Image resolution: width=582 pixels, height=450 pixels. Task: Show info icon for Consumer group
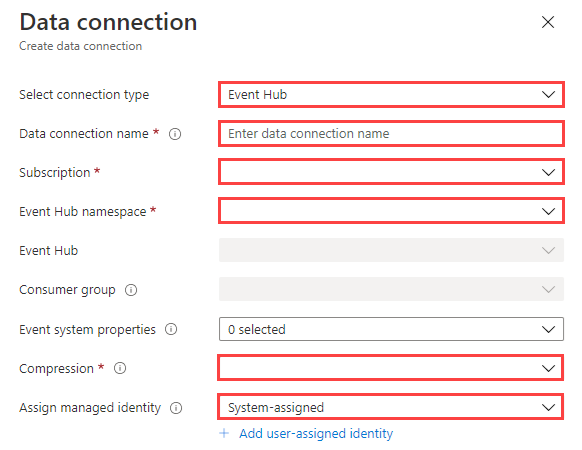click(x=131, y=290)
